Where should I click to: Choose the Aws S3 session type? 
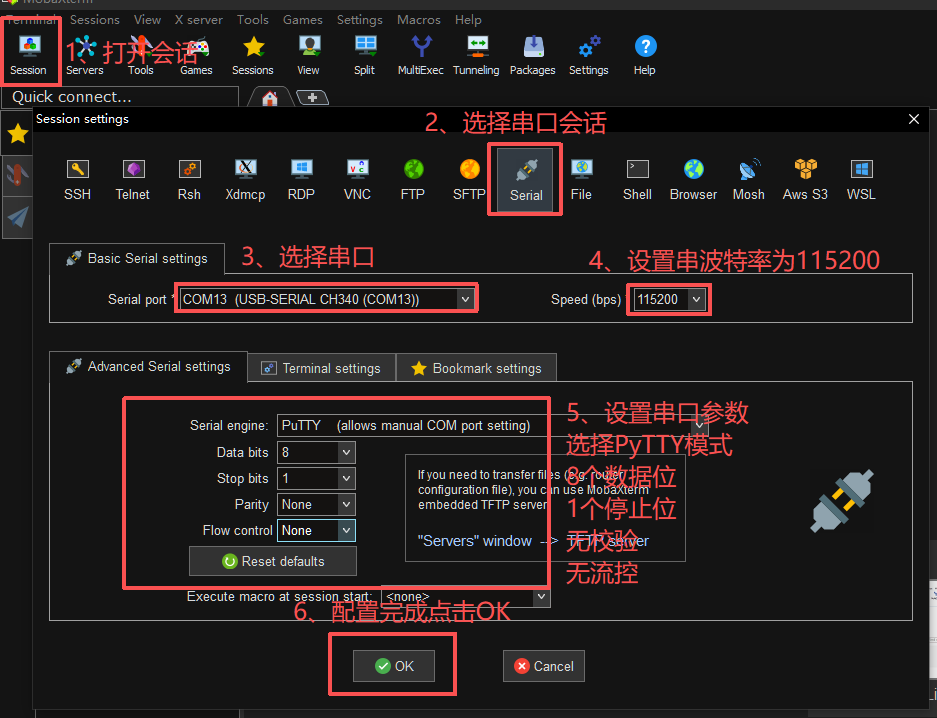coord(806,179)
